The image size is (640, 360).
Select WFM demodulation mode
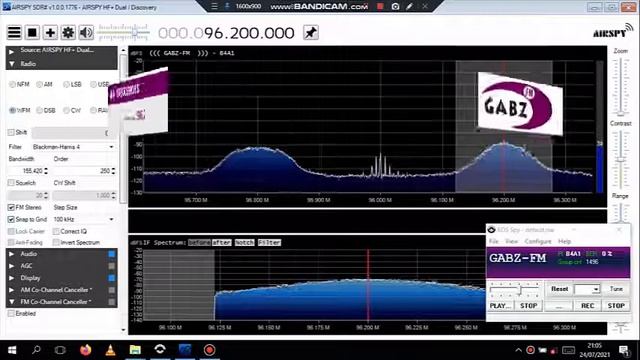(13, 110)
